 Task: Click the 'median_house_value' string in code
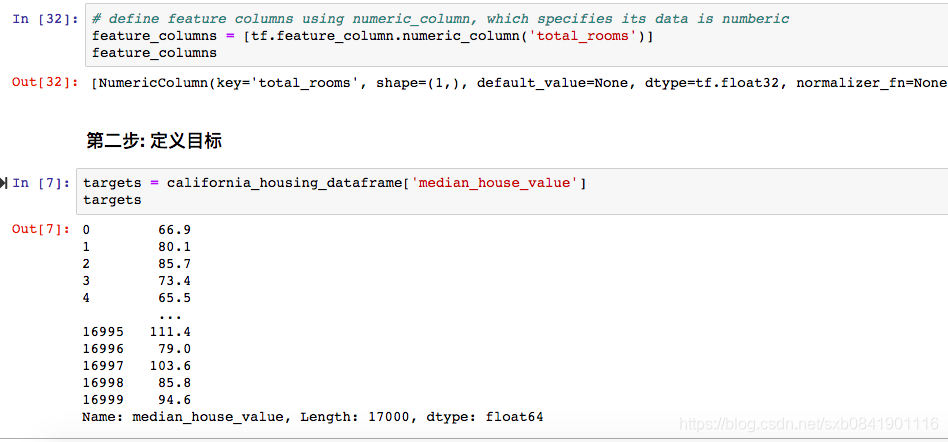(x=495, y=183)
